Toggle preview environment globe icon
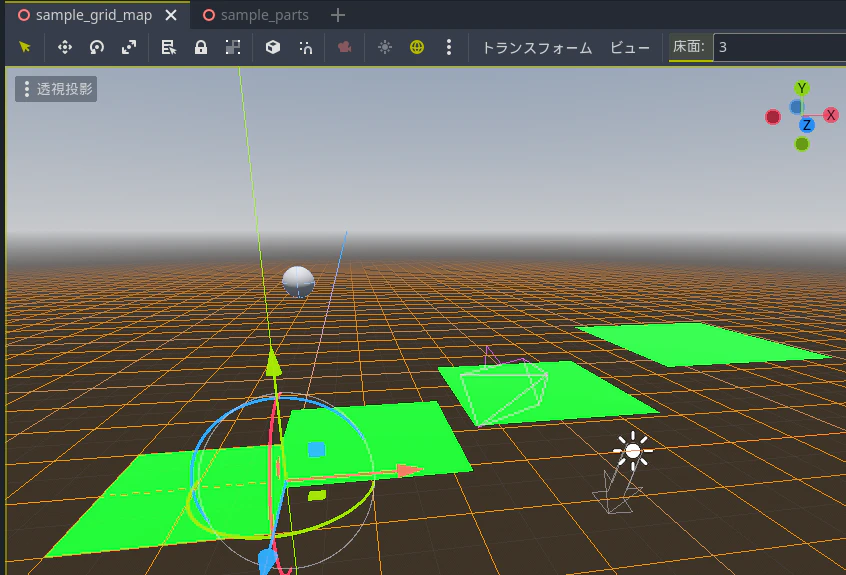Screen dimensions: 846x575 tap(417, 47)
